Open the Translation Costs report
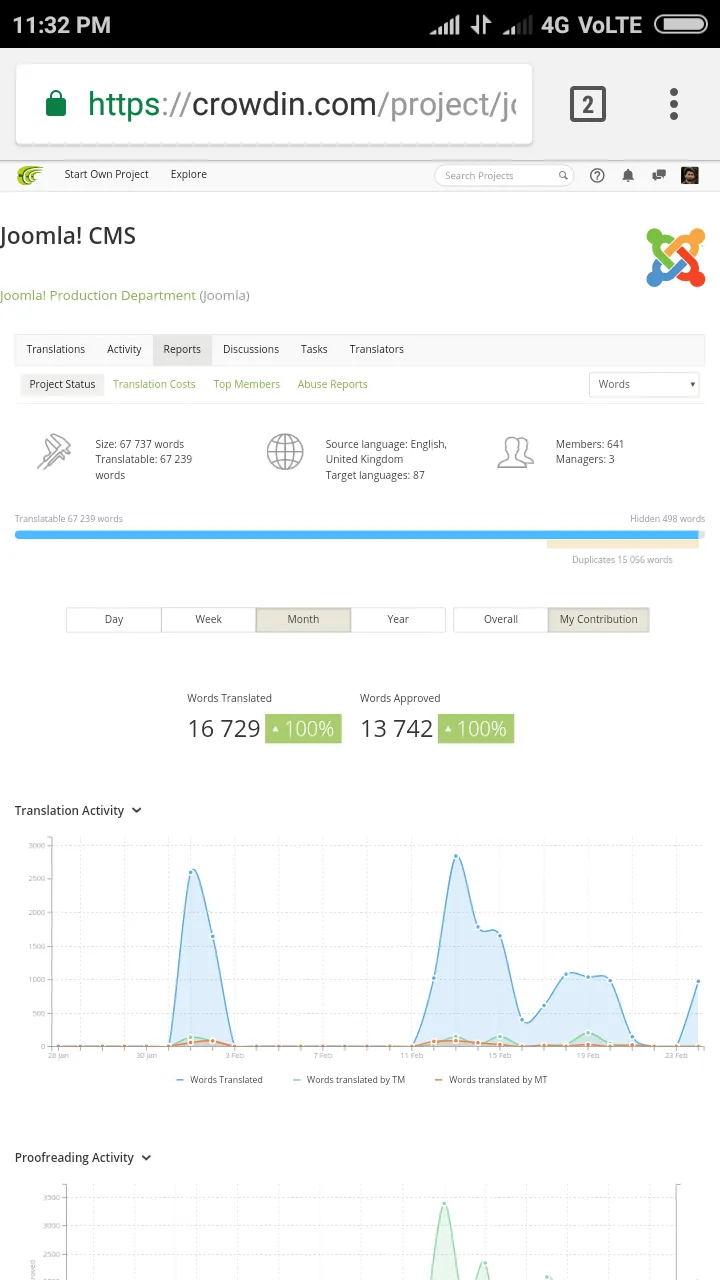Screen dimensions: 720x1280 pos(154,384)
